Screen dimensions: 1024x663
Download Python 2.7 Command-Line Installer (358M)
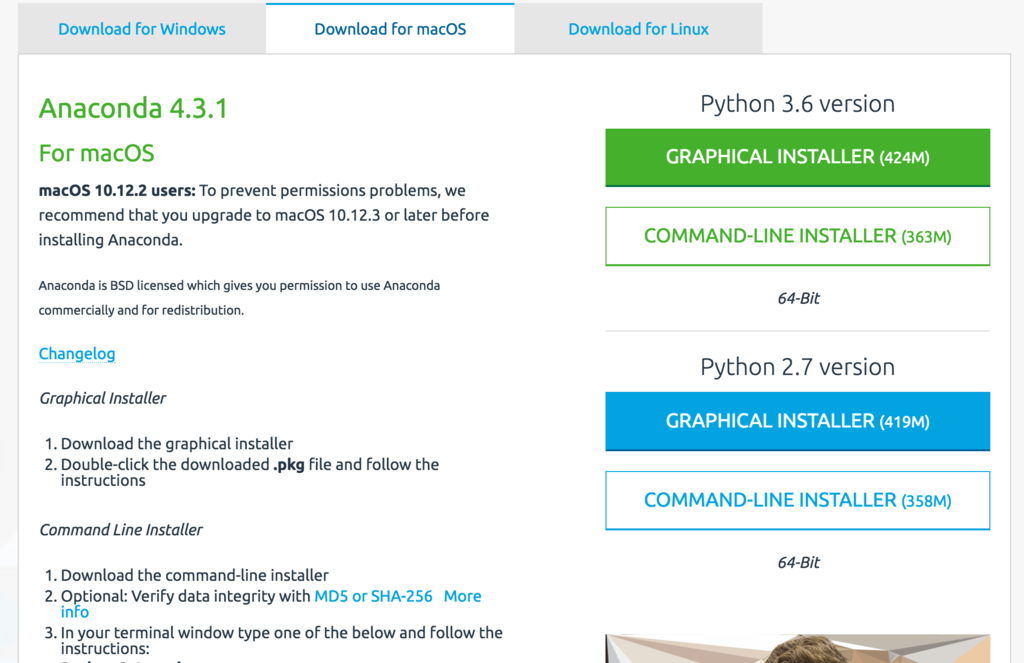[x=797, y=500]
